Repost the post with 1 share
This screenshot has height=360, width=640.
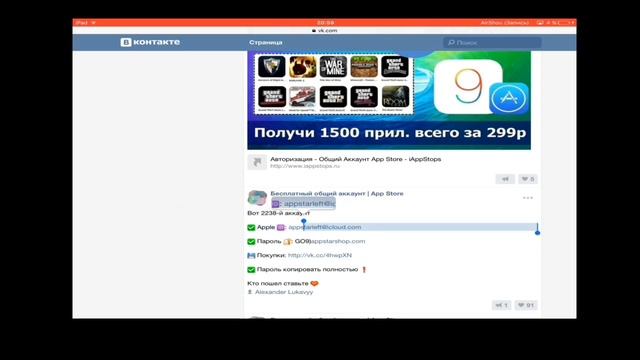pos(501,305)
